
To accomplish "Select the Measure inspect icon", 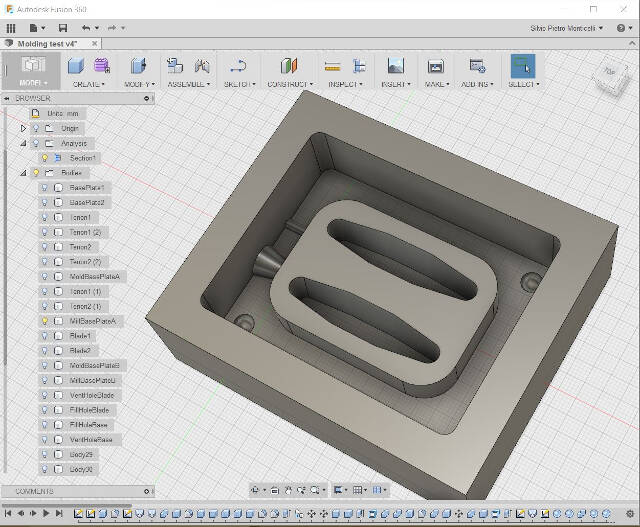I will click(332, 66).
